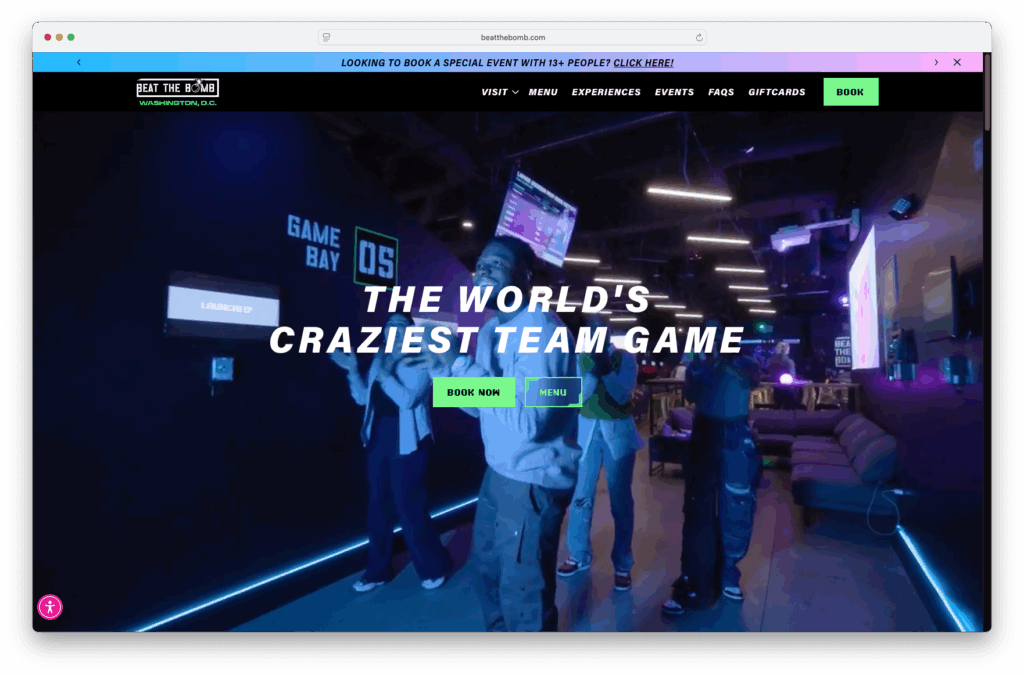Dismiss the announcement banner with X
Viewport: 1024px width, 675px height.
click(x=957, y=62)
